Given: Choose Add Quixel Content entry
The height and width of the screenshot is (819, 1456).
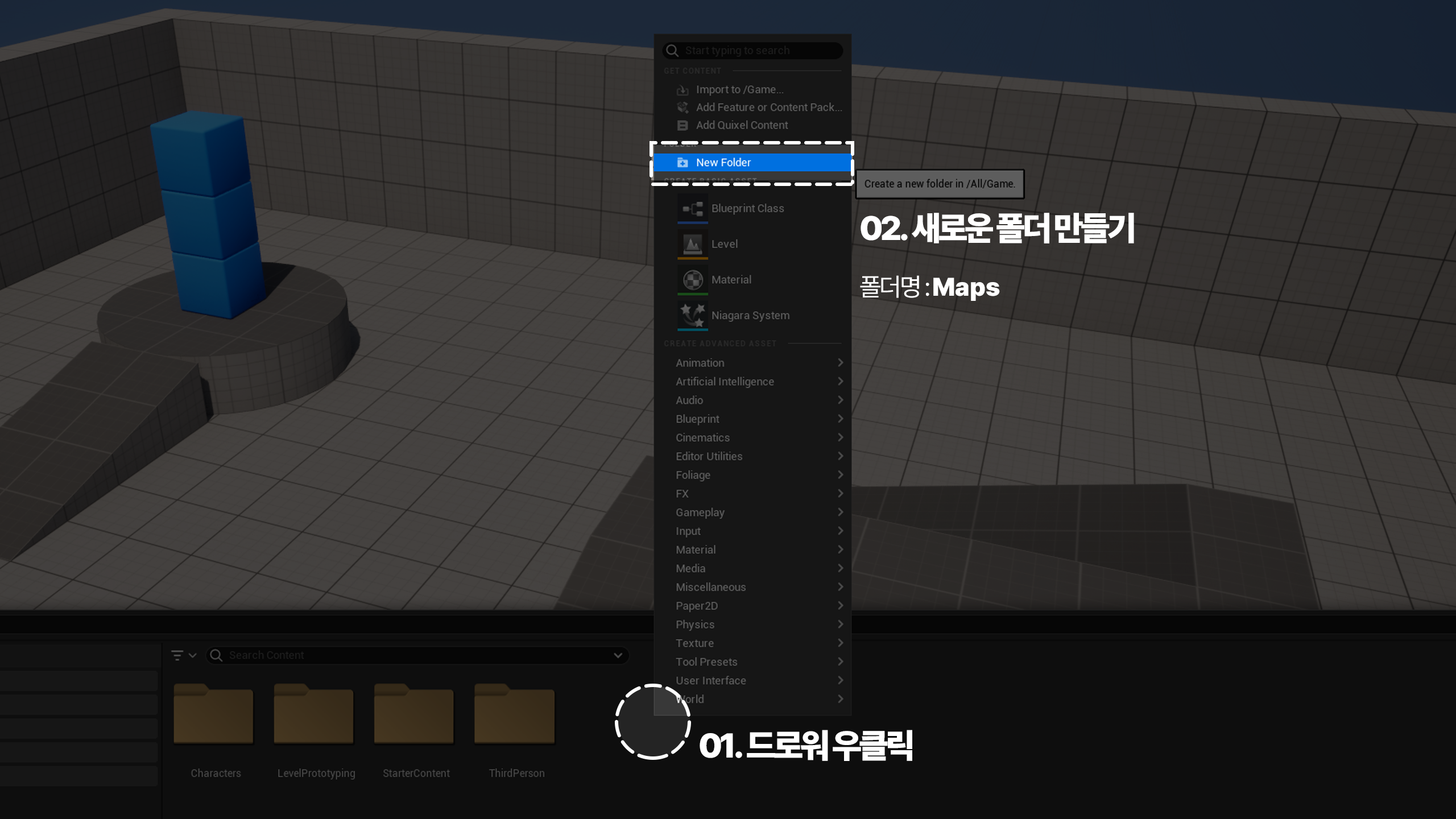Looking at the screenshot, I should [x=752, y=125].
